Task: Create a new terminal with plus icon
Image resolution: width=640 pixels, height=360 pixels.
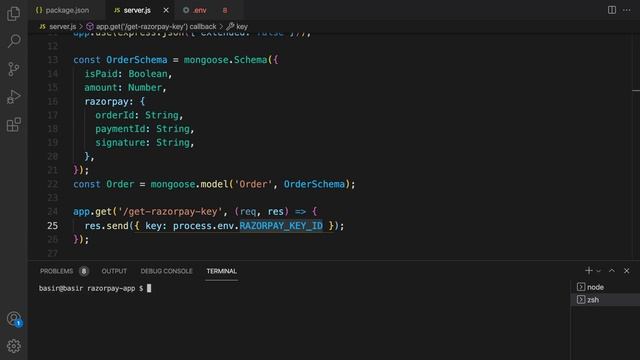Action: [589, 271]
